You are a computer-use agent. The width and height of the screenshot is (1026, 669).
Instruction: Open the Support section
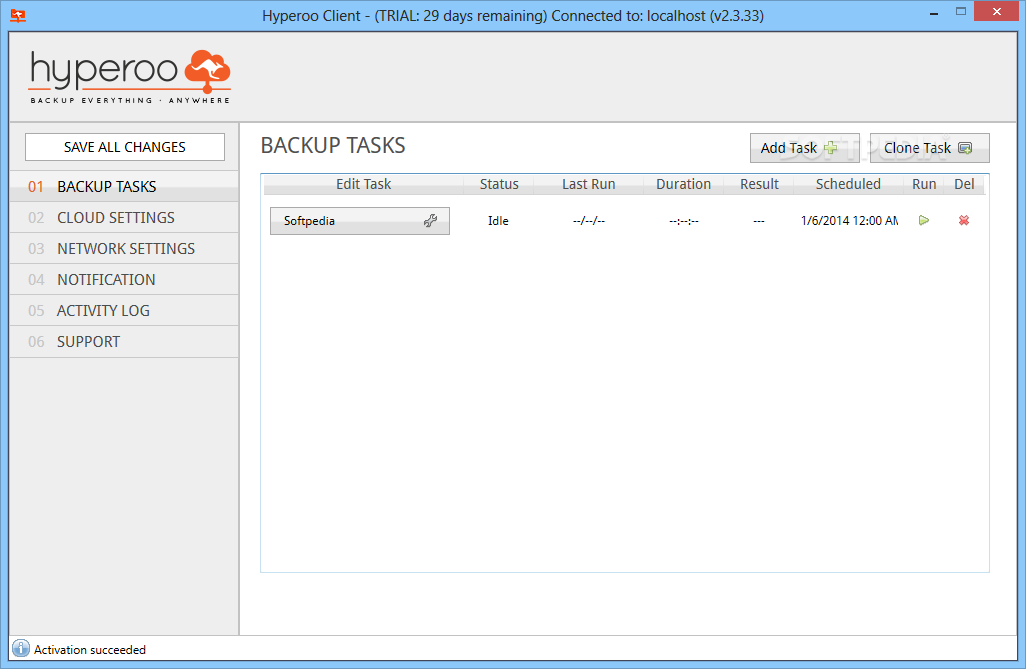point(124,342)
